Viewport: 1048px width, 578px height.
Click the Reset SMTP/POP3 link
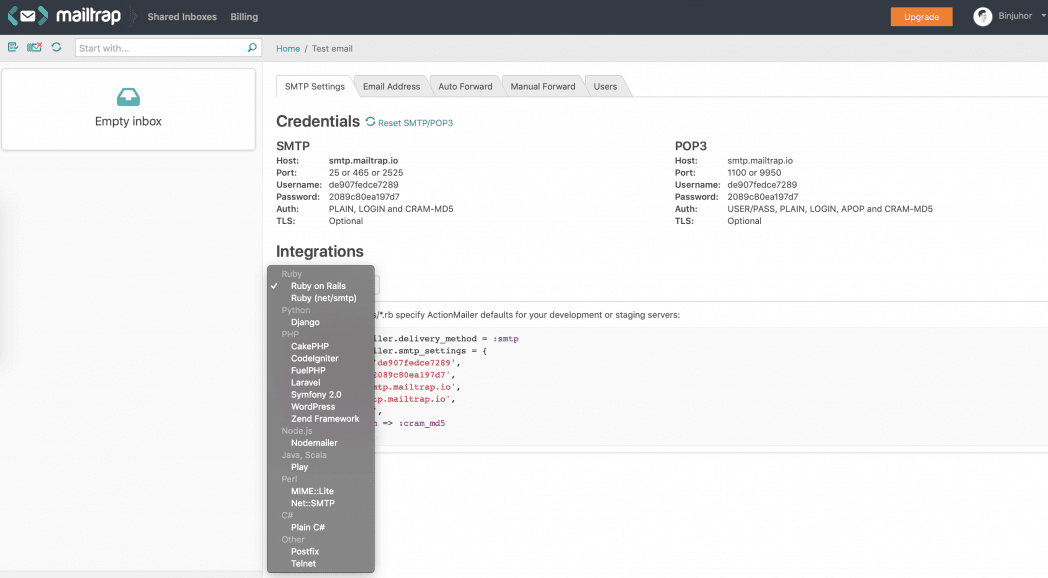[415, 123]
